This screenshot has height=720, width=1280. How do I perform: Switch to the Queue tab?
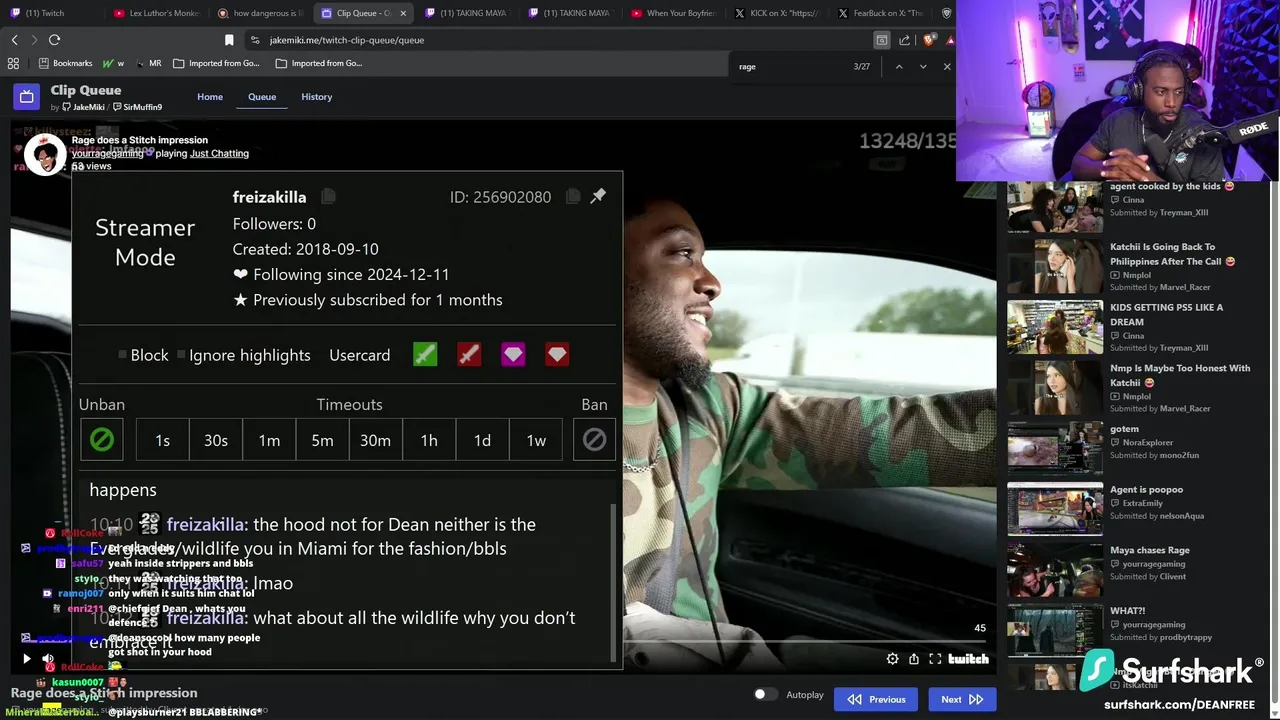262,97
